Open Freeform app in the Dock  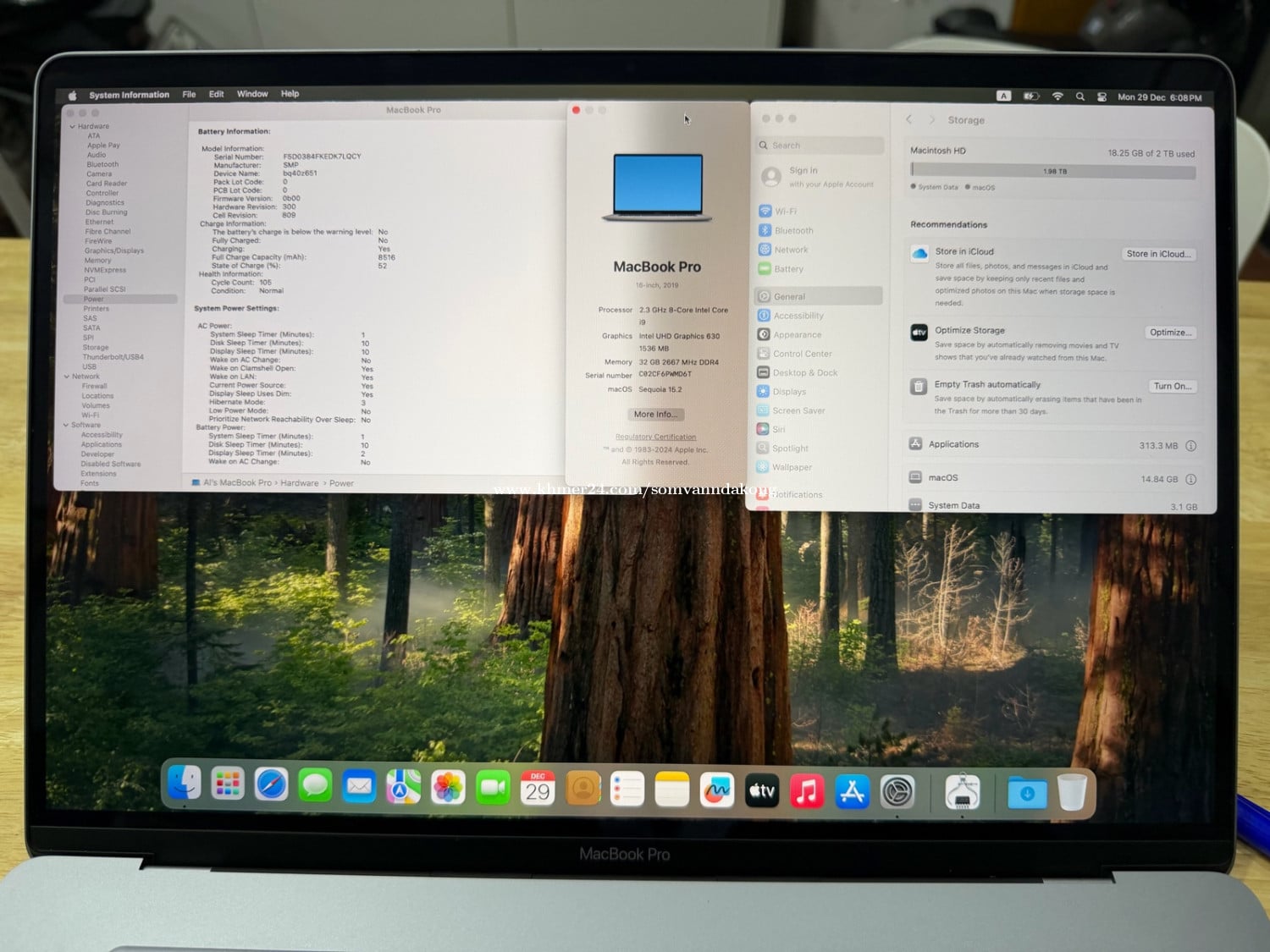pos(717,790)
